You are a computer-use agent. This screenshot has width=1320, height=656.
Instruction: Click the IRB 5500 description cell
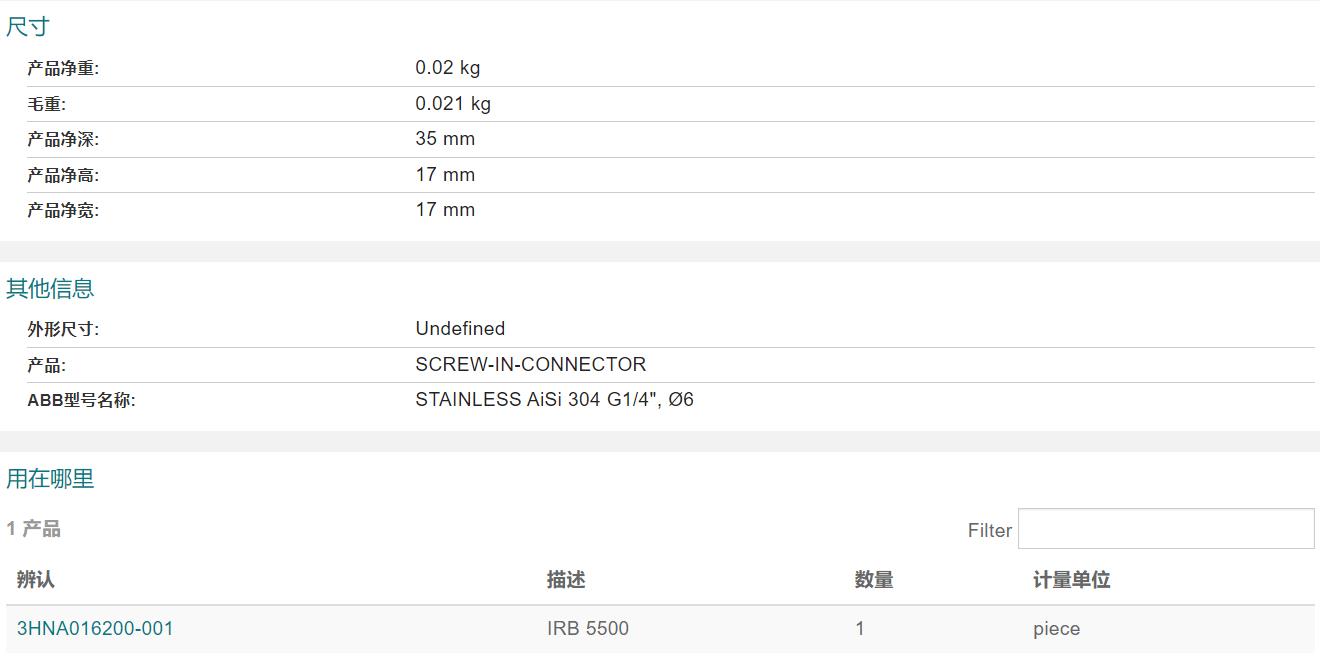[x=588, y=629]
